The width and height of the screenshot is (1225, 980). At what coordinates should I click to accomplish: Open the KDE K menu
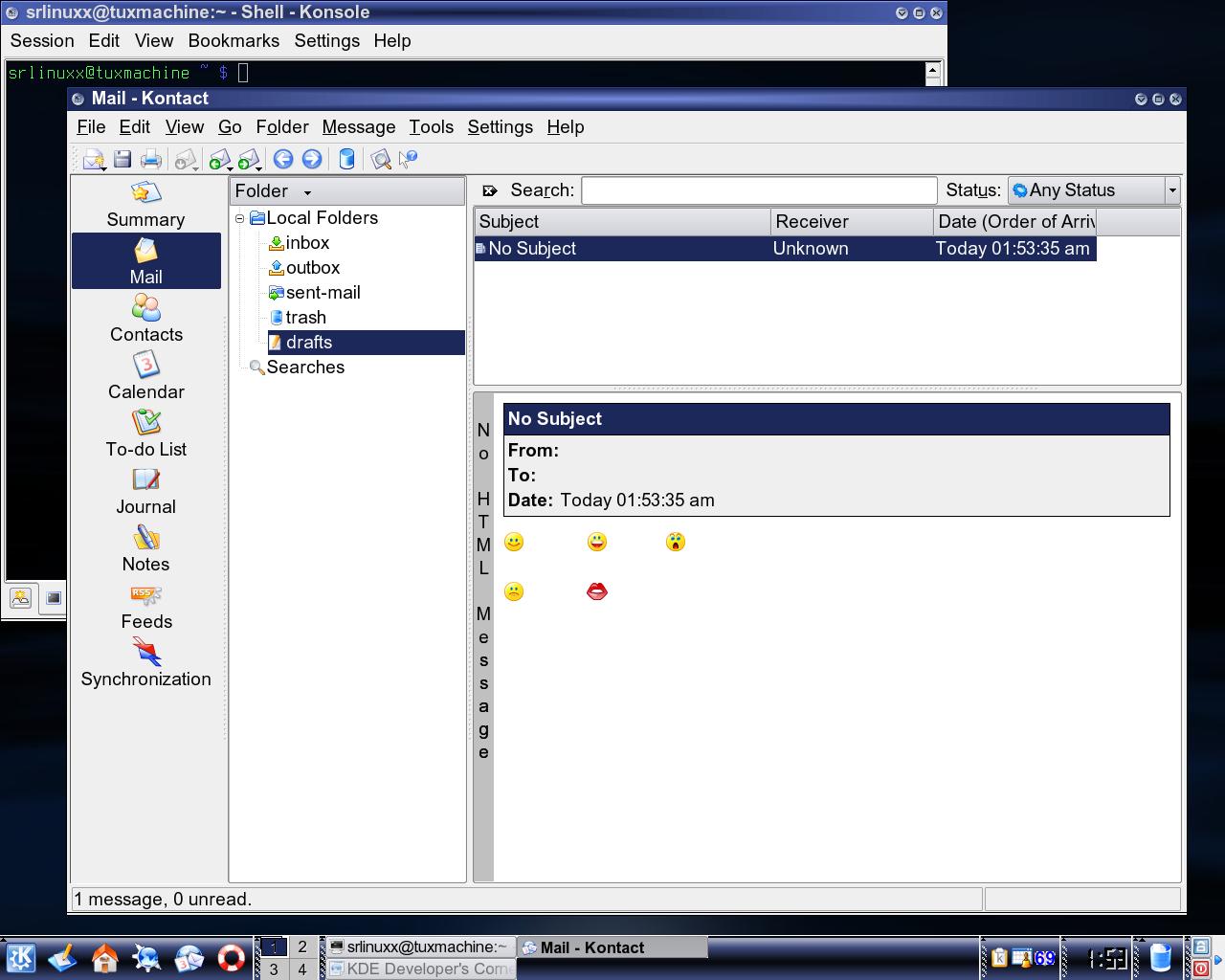tap(21, 958)
